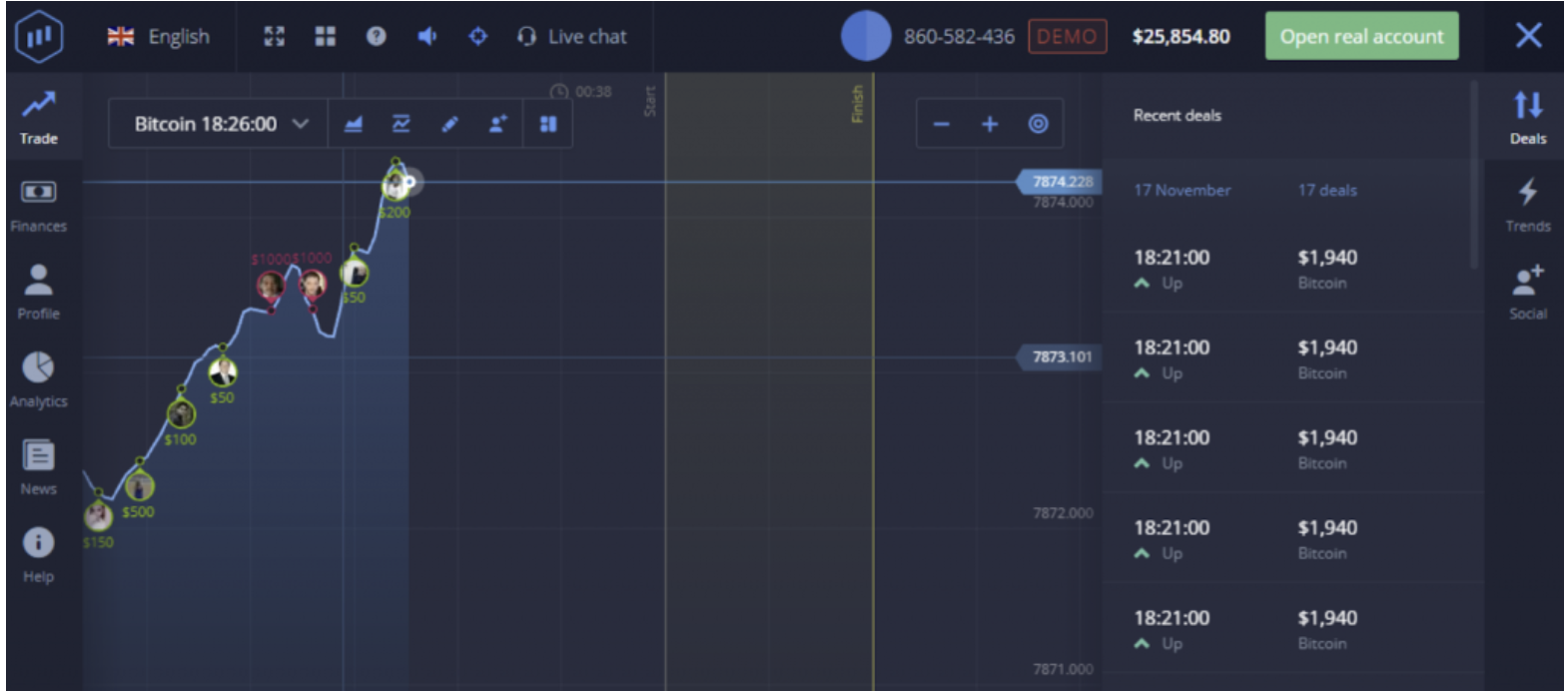
Task: Select the pencil drawing tool
Action: tap(449, 124)
